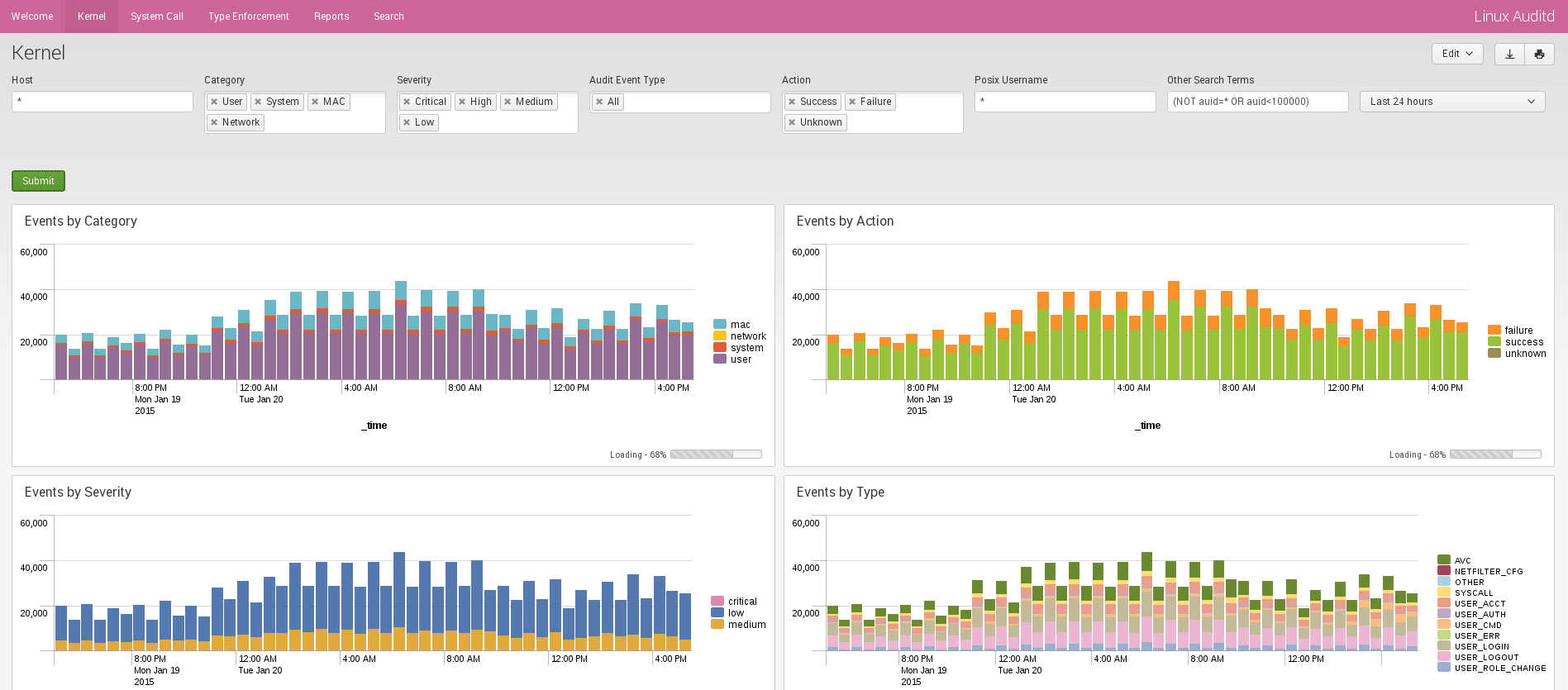Viewport: 1568px width, 690px height.
Task: Toggle the NETFILTER_CFG legend swatch
Action: pyautogui.click(x=1444, y=571)
